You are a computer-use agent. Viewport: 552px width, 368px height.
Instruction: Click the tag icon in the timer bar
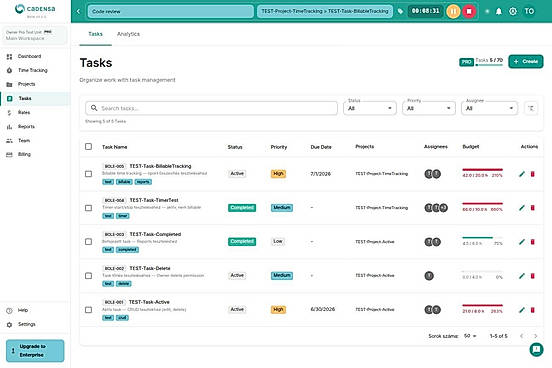400,11
